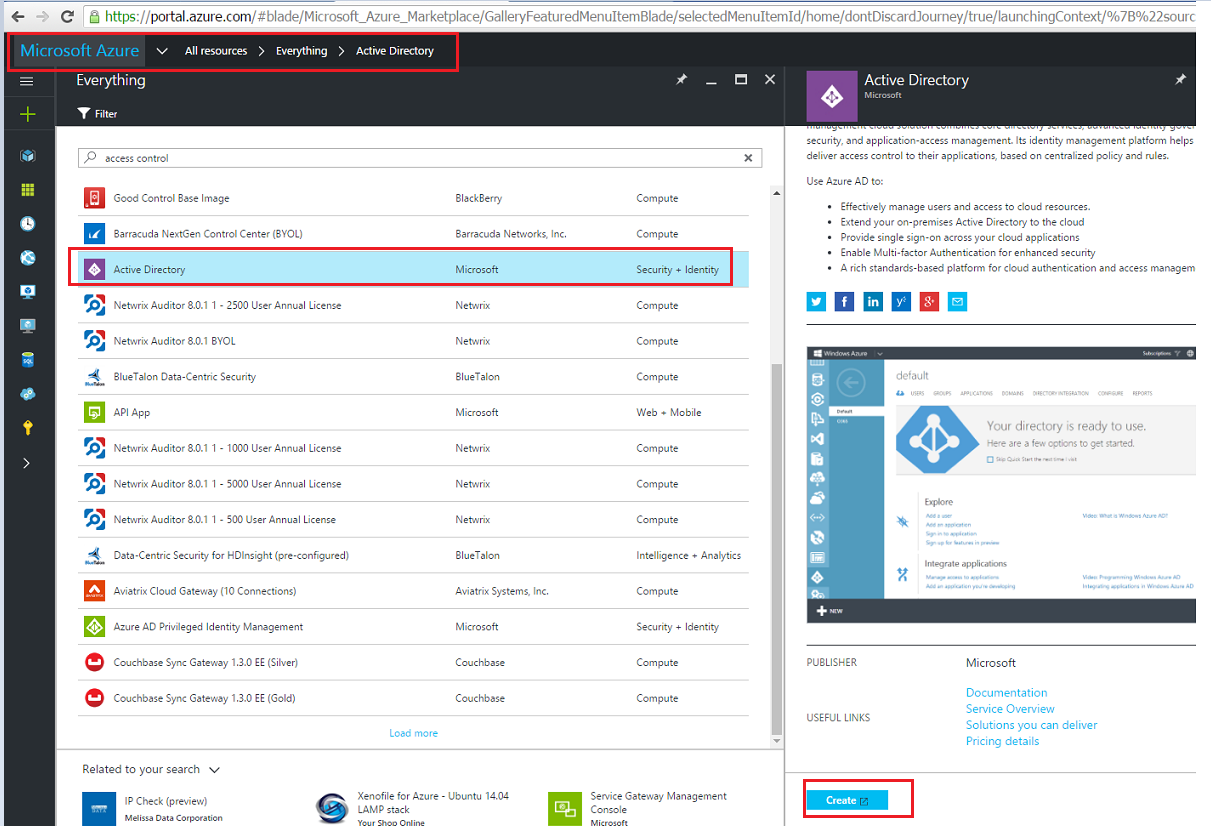Open Subscriptions key icon in sidebar

click(x=27, y=428)
